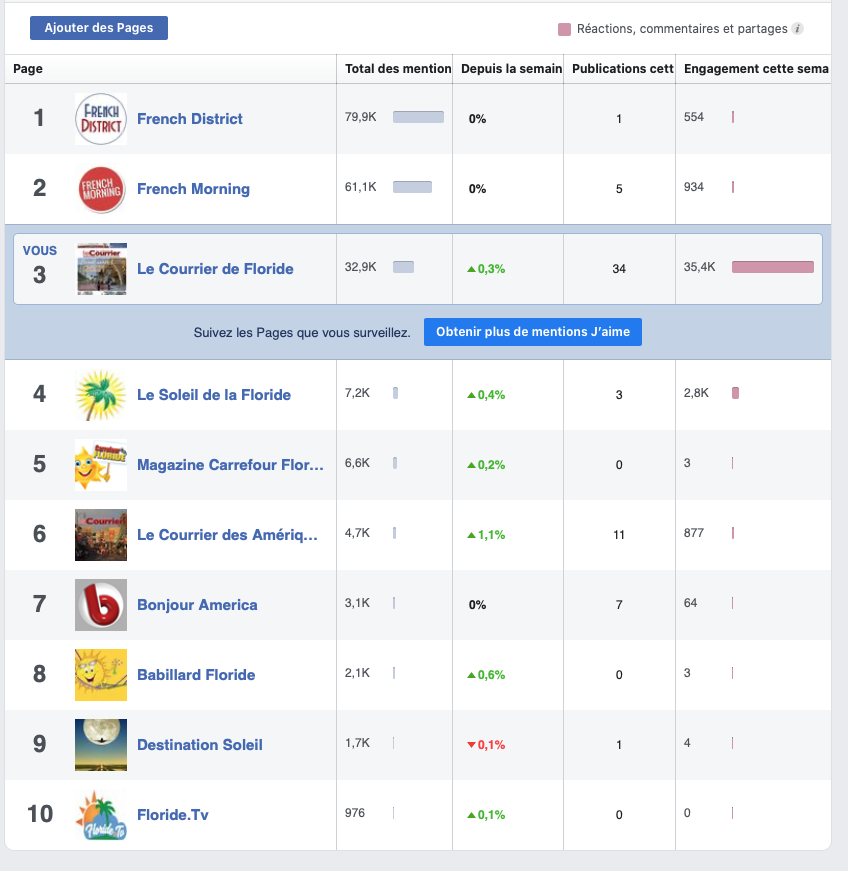
Task: Click the green up arrow beside 0,3%
Action: [x=471, y=269]
